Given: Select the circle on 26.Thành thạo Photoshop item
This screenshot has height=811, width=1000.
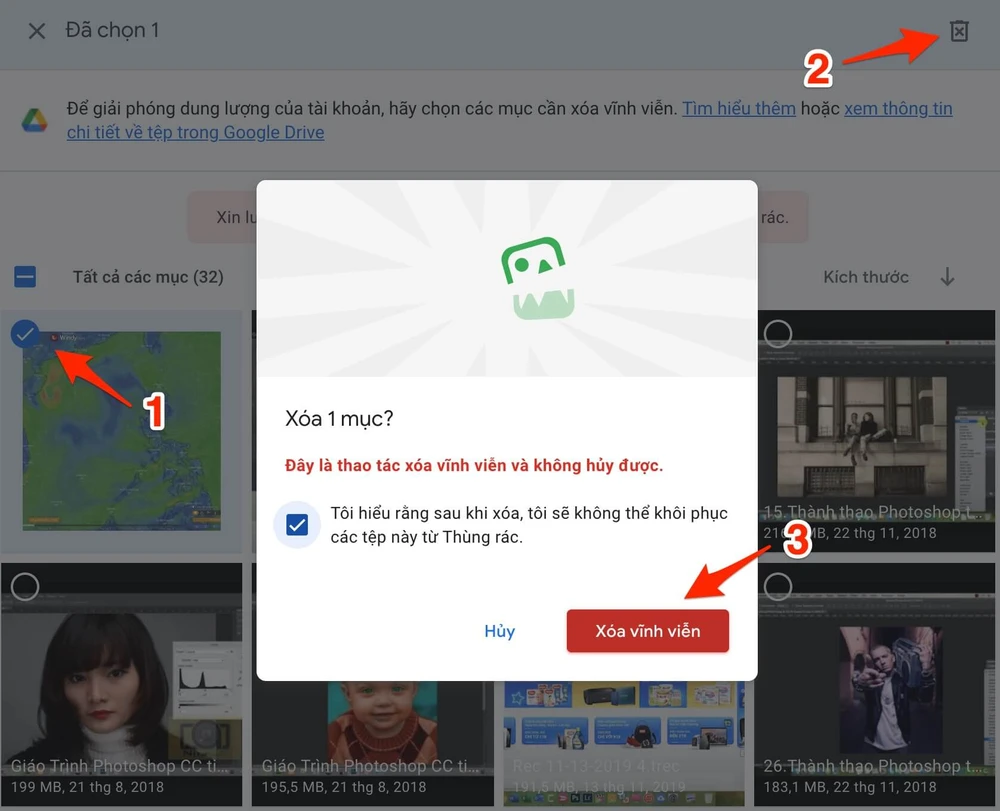Looking at the screenshot, I should [778, 587].
